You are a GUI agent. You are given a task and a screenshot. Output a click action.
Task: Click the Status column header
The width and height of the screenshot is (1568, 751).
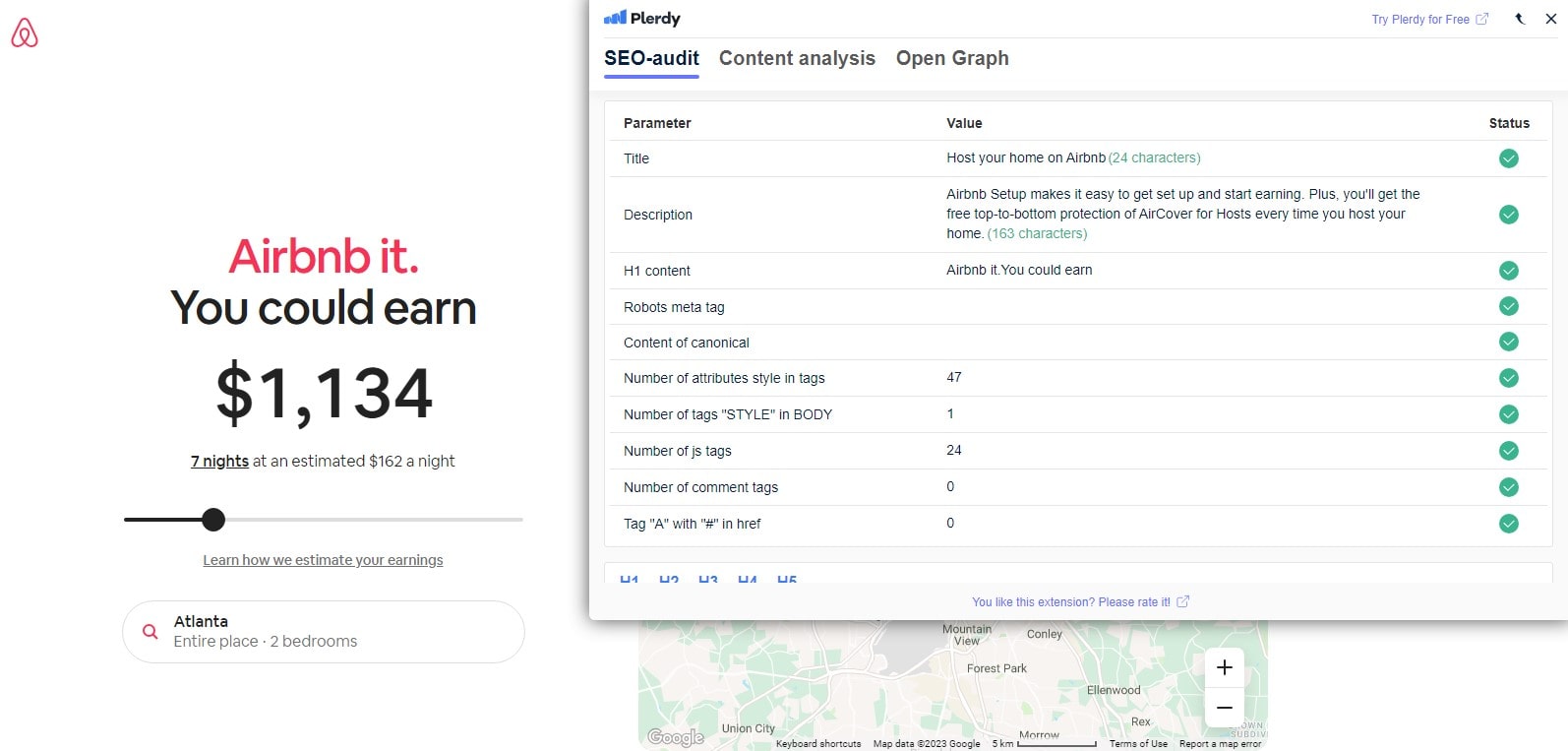click(1509, 123)
